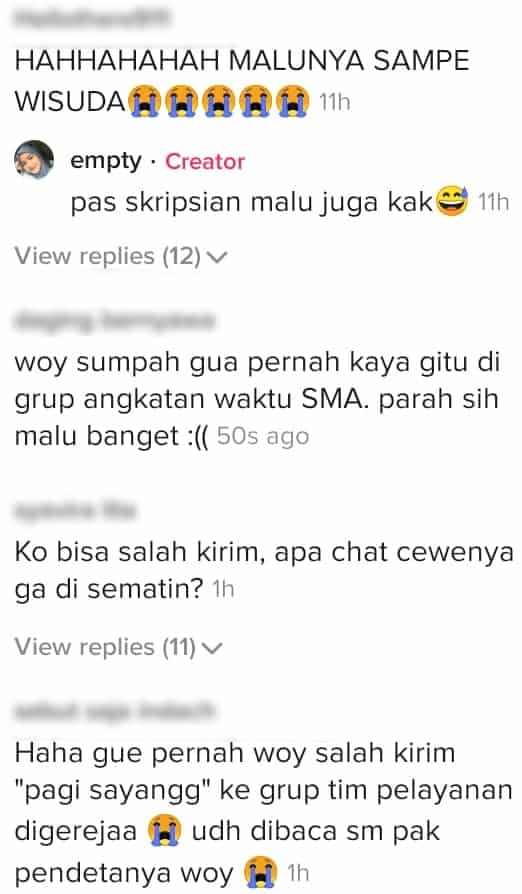Click the pink Creator badge label
522x894 pixels.
pos(205,161)
